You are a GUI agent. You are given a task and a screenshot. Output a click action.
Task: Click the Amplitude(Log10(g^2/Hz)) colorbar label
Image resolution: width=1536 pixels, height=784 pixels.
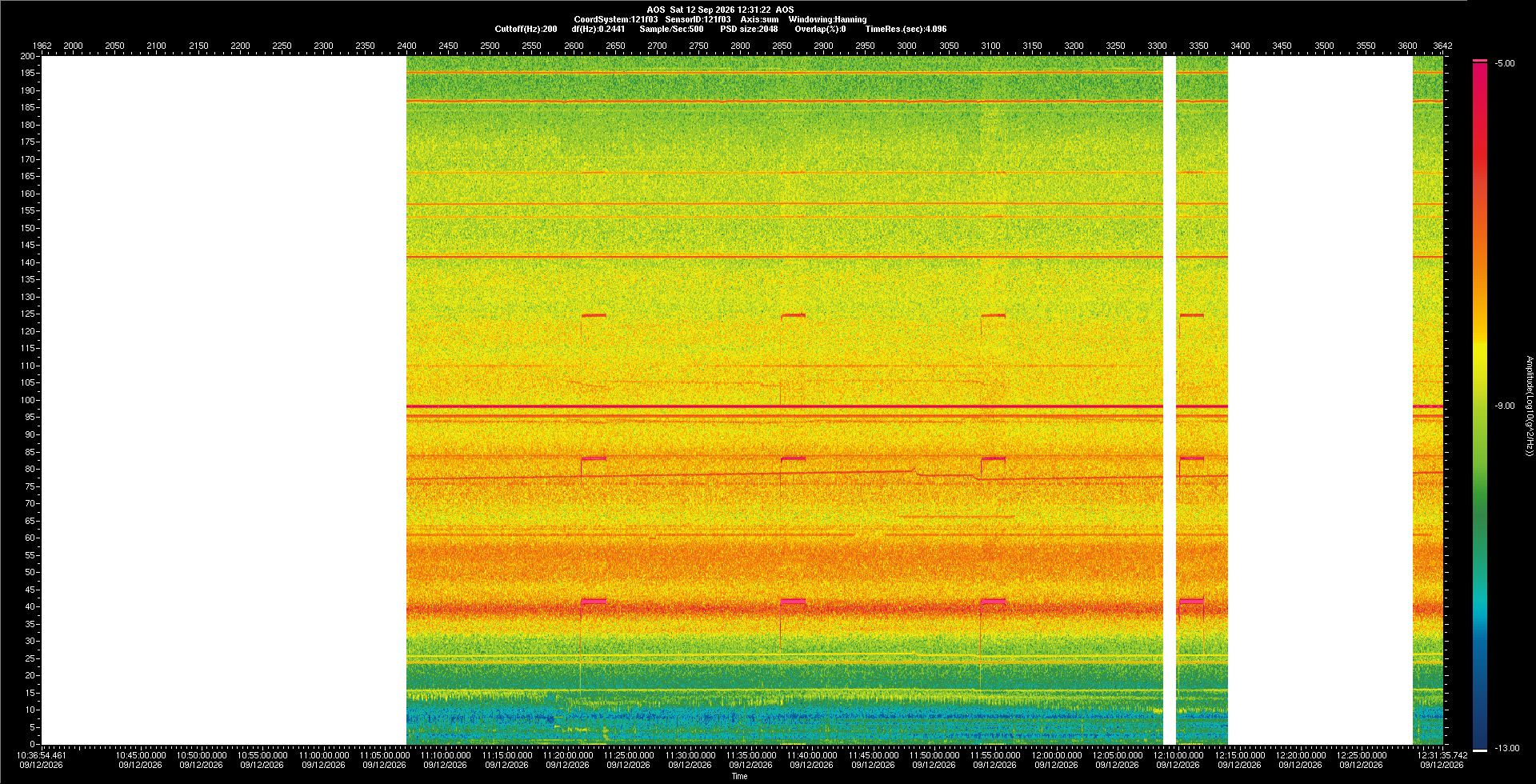point(1529,406)
